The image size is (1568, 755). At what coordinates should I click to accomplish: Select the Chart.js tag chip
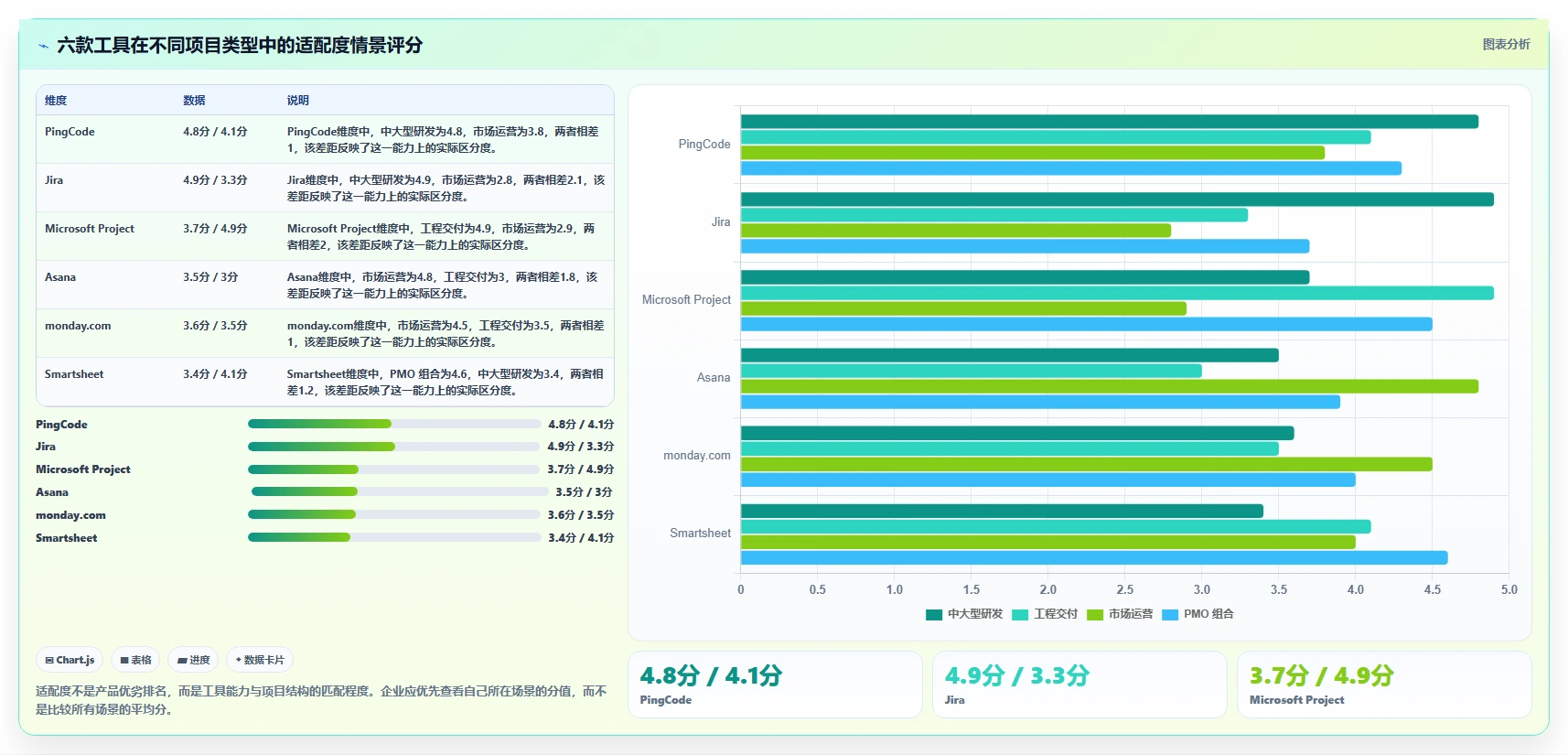click(70, 660)
